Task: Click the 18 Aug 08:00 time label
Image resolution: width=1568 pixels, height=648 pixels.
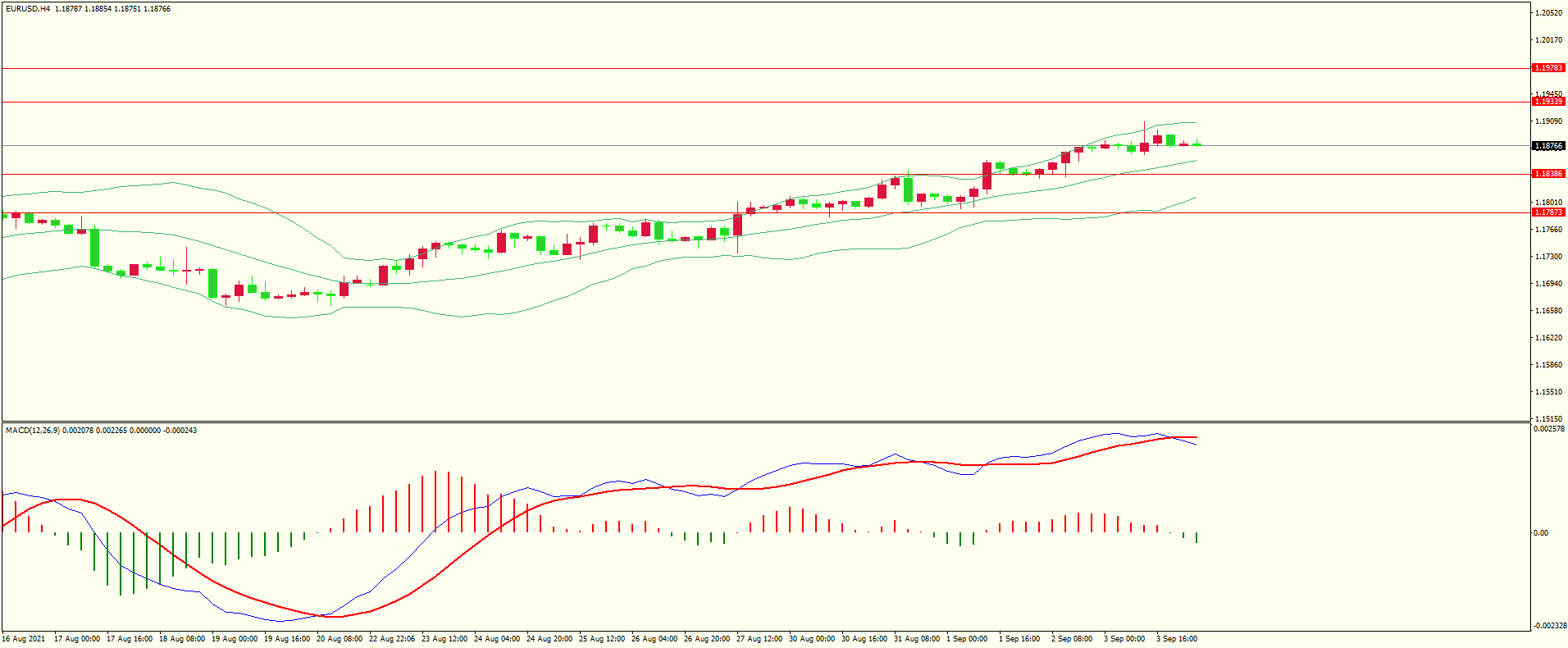Action: (x=182, y=639)
